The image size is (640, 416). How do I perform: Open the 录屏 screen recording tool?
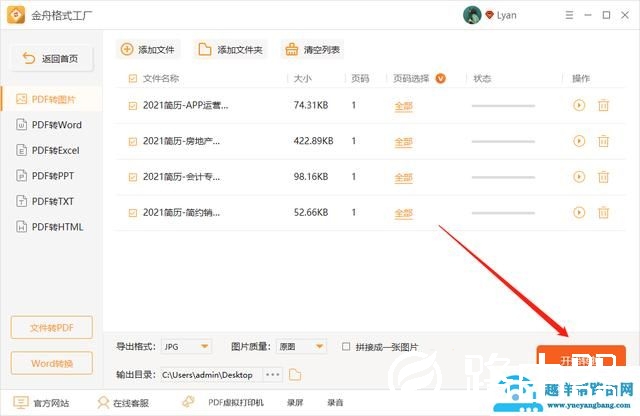coord(295,403)
